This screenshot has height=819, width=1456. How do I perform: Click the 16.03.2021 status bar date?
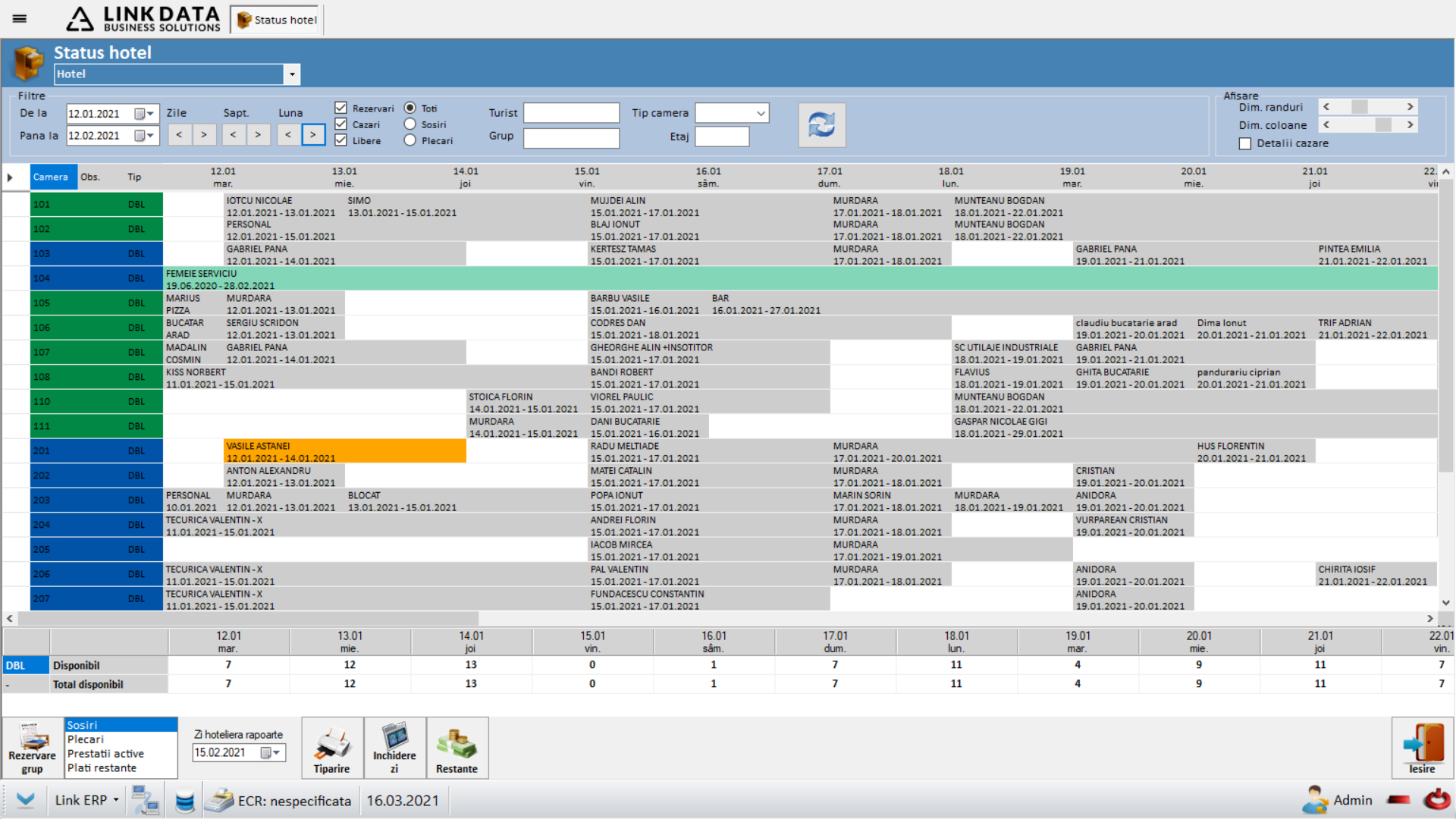coord(403,801)
